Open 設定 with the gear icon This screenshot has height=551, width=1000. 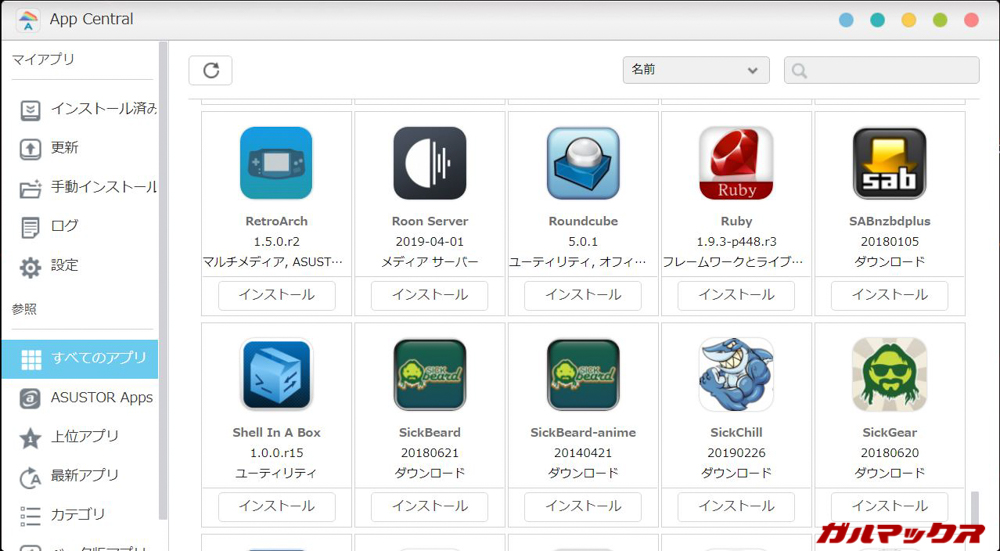[65, 266]
